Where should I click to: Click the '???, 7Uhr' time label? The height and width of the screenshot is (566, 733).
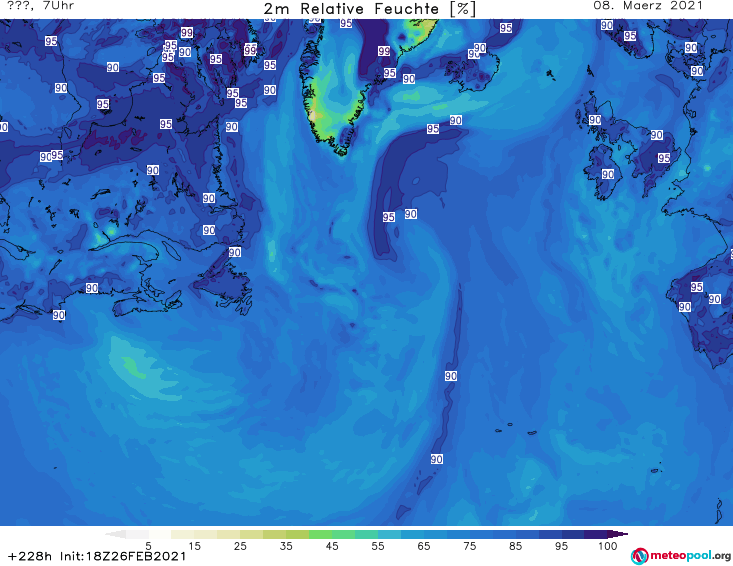click(41, 6)
